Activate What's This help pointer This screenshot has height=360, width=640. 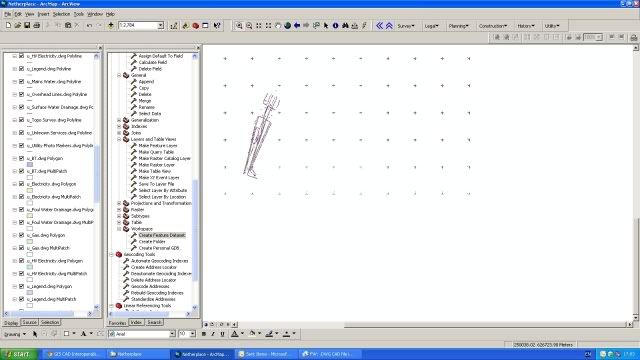pos(217,26)
